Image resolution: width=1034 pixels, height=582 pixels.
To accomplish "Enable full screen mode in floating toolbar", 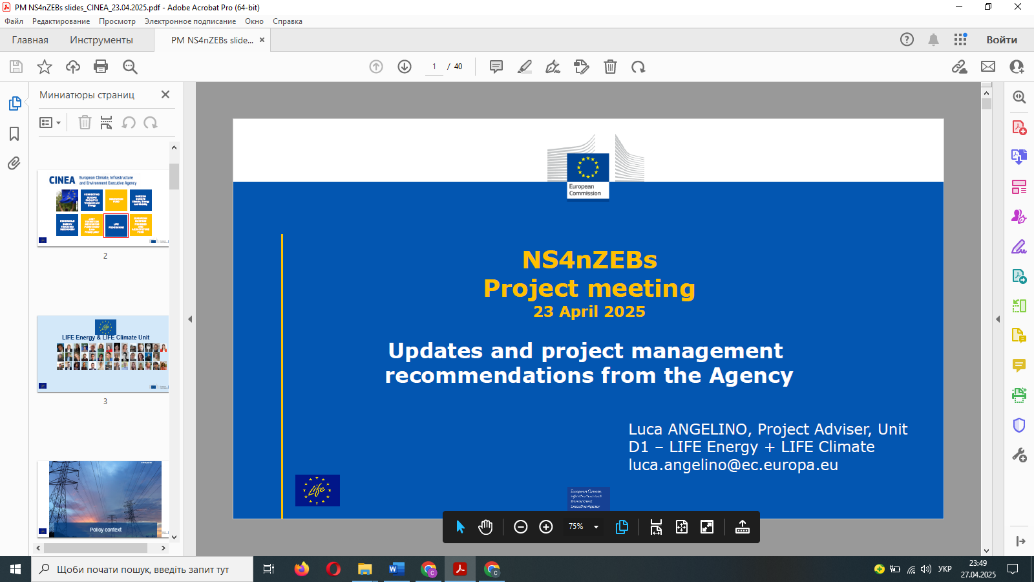I will pyautogui.click(x=707, y=527).
